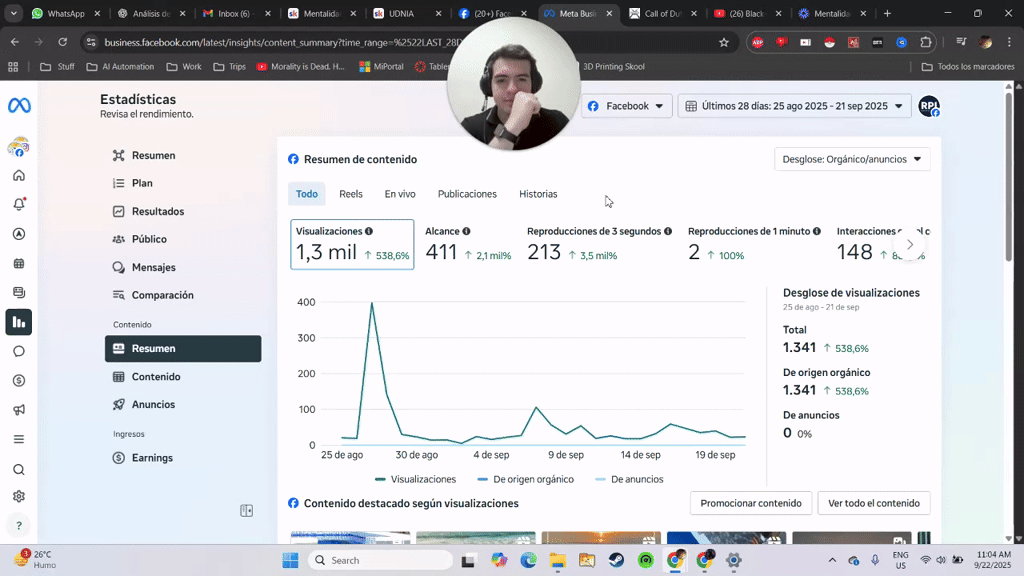Open Plan menu item
Image resolution: width=1024 pixels, height=576 pixels.
[x=183, y=184]
